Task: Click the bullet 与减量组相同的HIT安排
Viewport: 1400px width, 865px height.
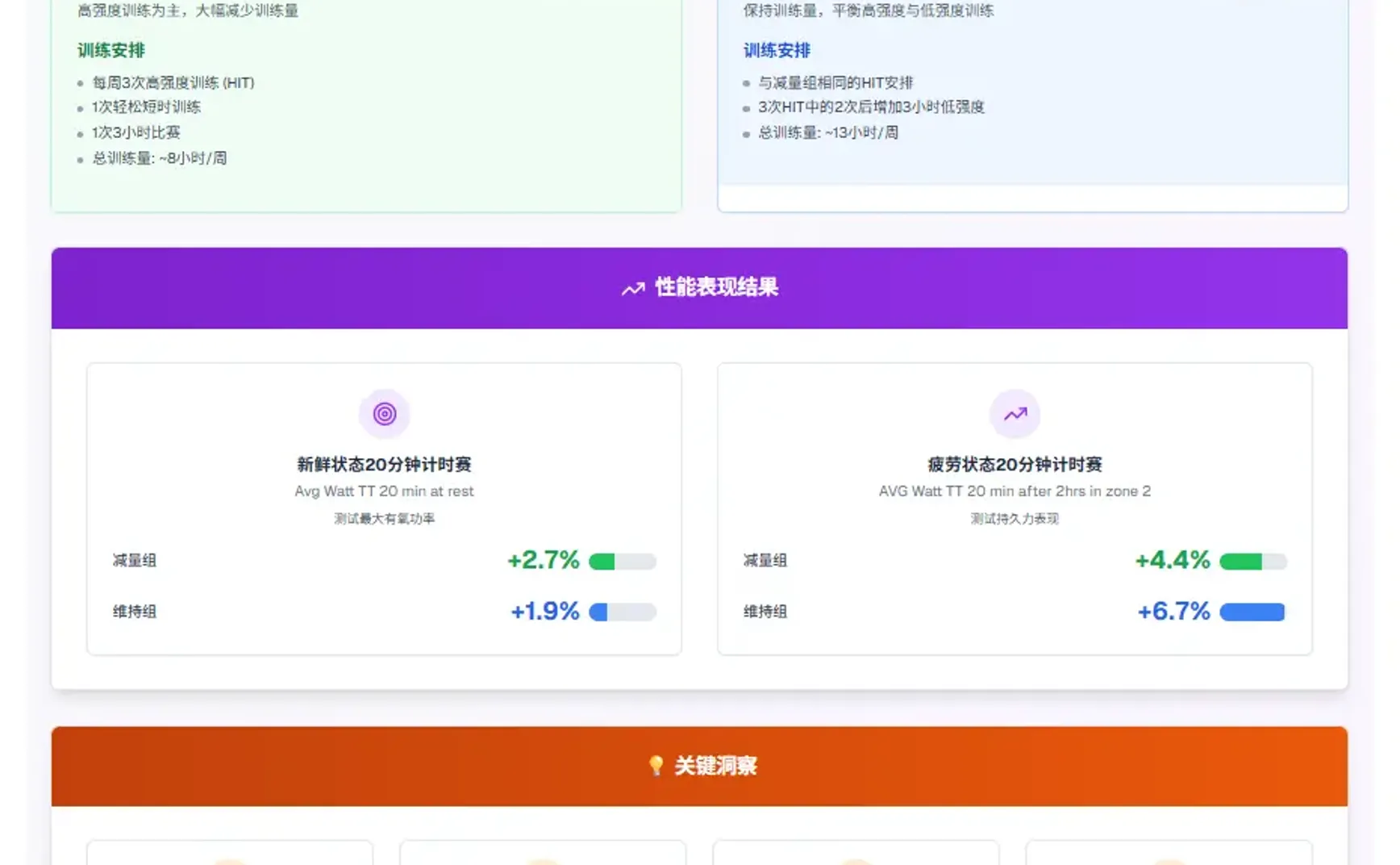Action: (x=835, y=82)
